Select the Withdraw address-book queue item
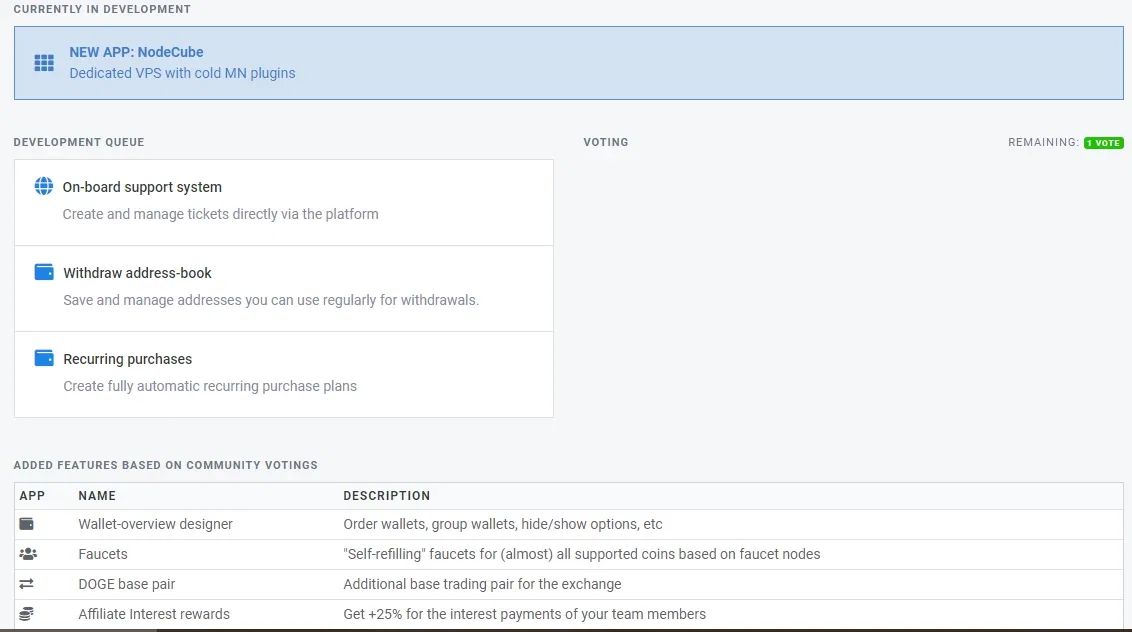Image resolution: width=1132 pixels, height=632 pixels. click(x=284, y=289)
